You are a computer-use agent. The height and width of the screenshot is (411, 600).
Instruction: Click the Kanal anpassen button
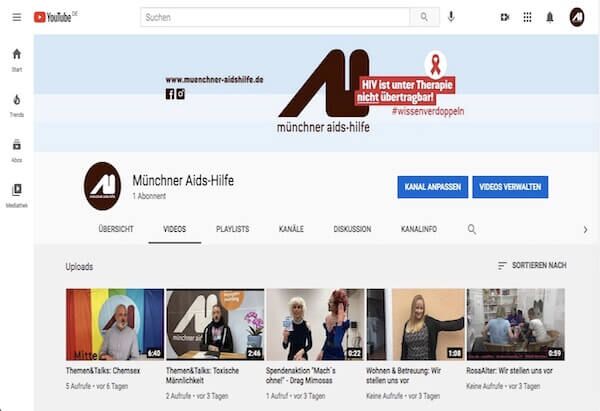[432, 187]
